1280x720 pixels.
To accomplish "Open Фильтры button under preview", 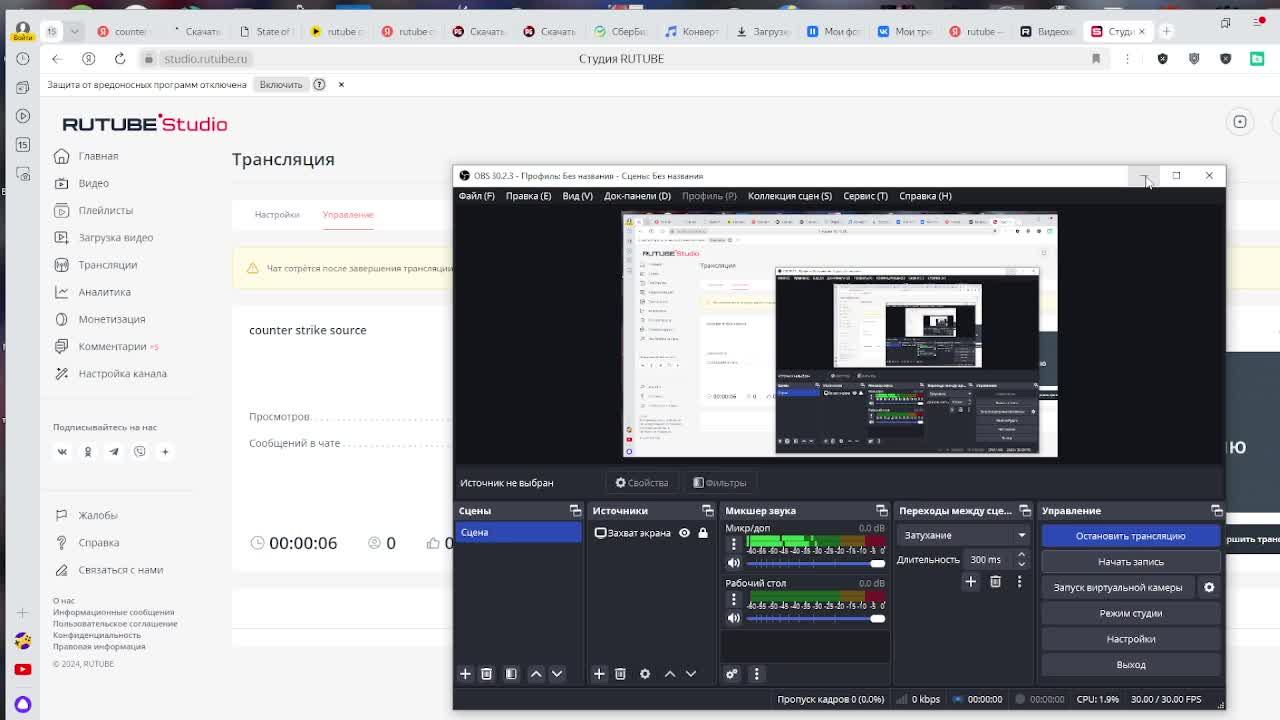I will click(720, 483).
